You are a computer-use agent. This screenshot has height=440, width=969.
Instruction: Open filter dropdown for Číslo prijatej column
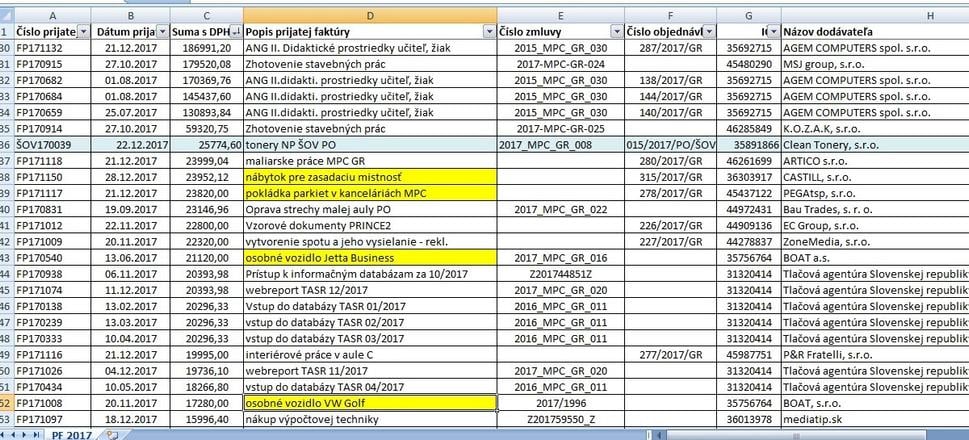83,32
